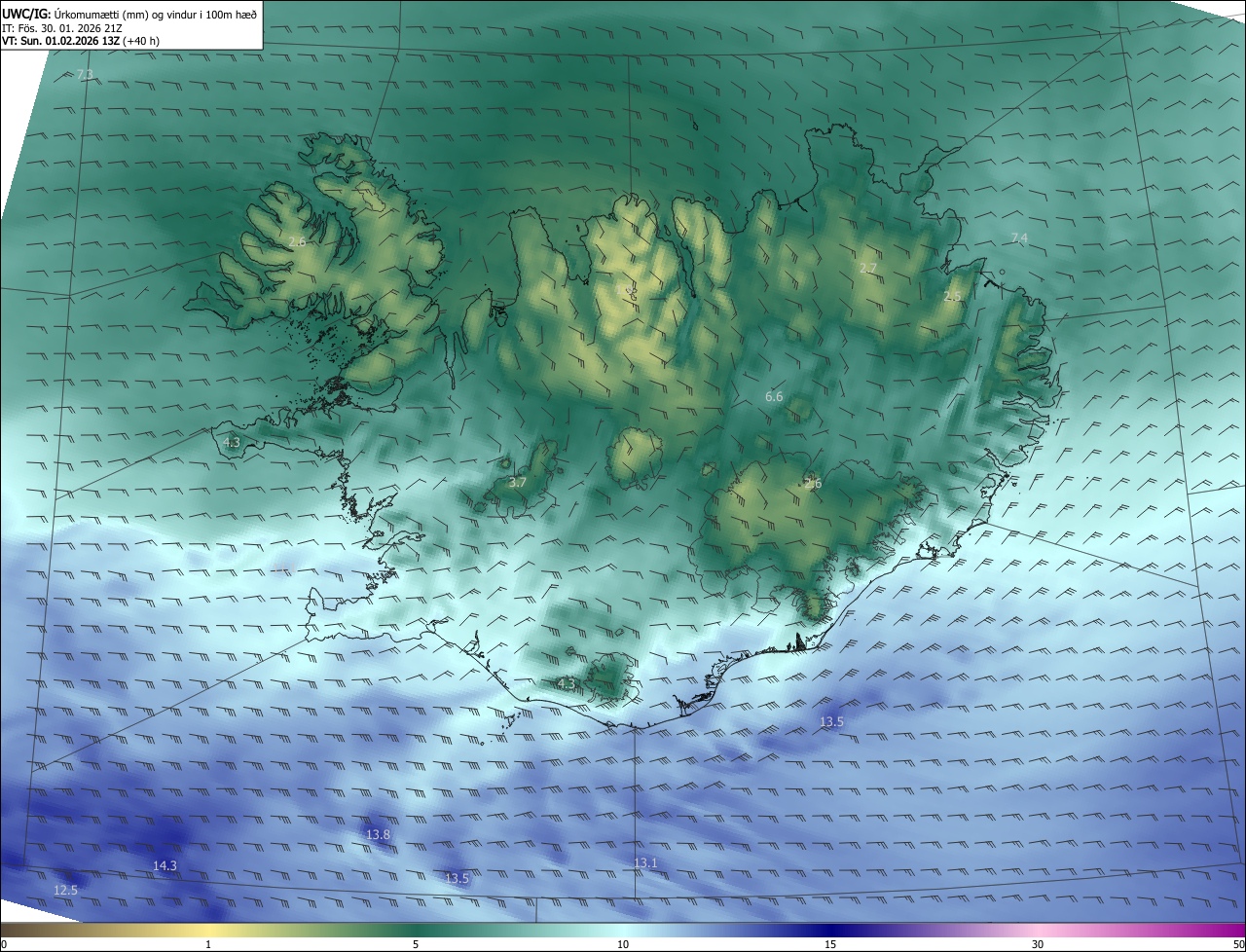Click the 13.5 value just below the 13.8 label
This screenshot has height=952, width=1246.
coord(457,878)
